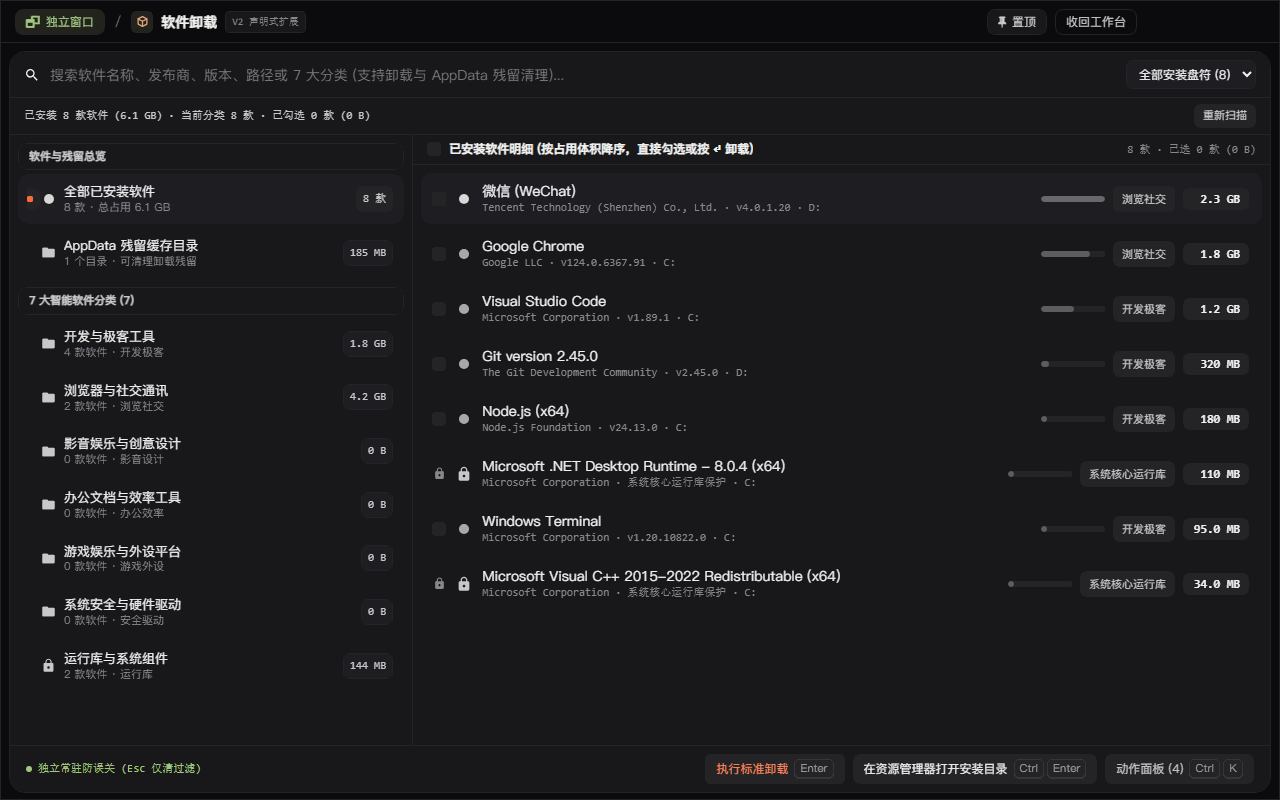
Task: Click the size bar in the Google Chrome row
Action: pyautogui.click(x=1073, y=254)
